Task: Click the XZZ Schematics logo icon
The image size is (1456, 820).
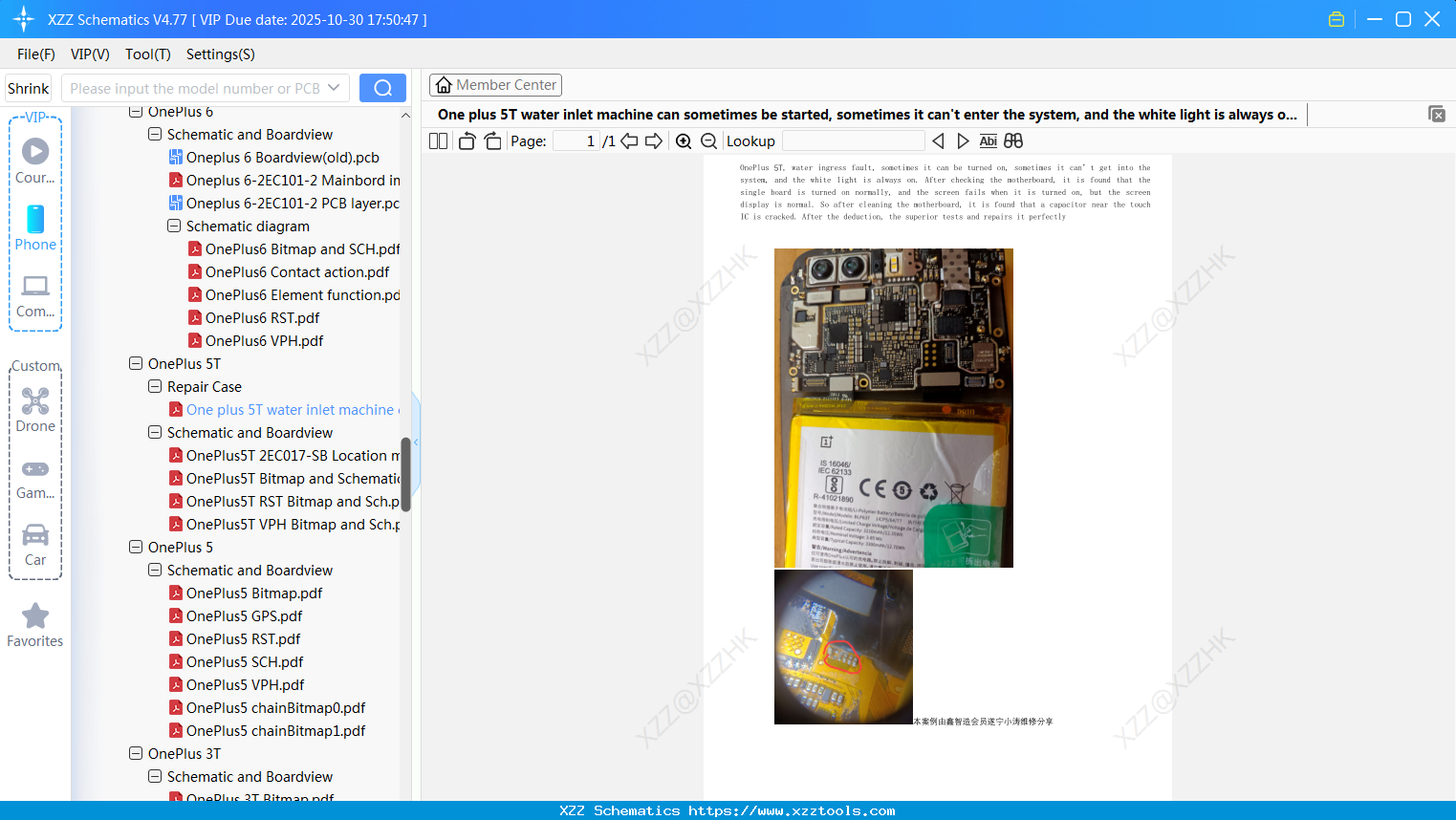Action: click(x=24, y=19)
